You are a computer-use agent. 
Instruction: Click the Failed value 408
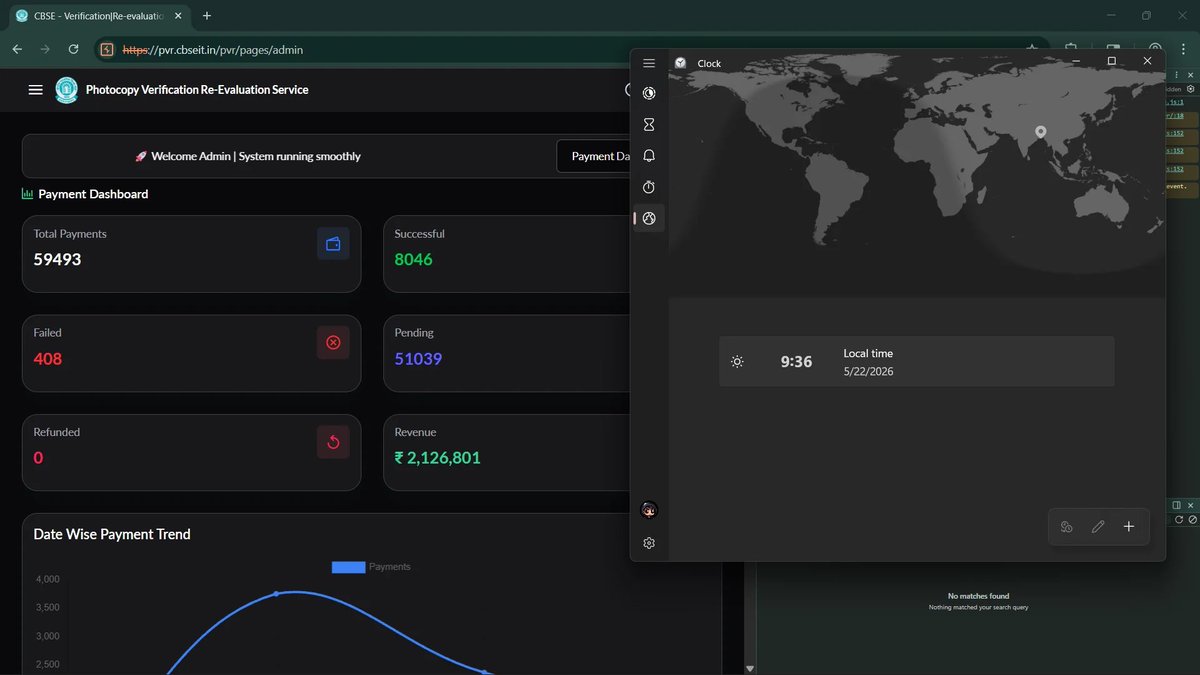[x=47, y=358]
